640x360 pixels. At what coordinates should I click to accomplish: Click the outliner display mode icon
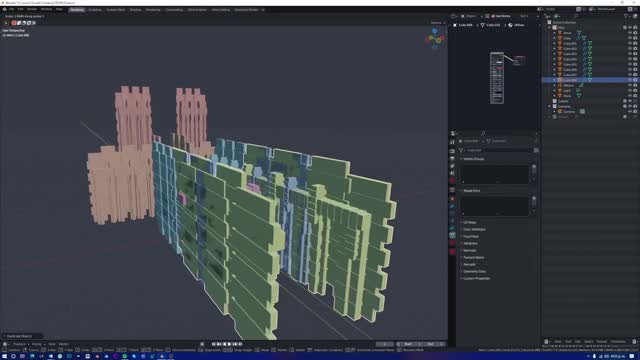point(557,16)
